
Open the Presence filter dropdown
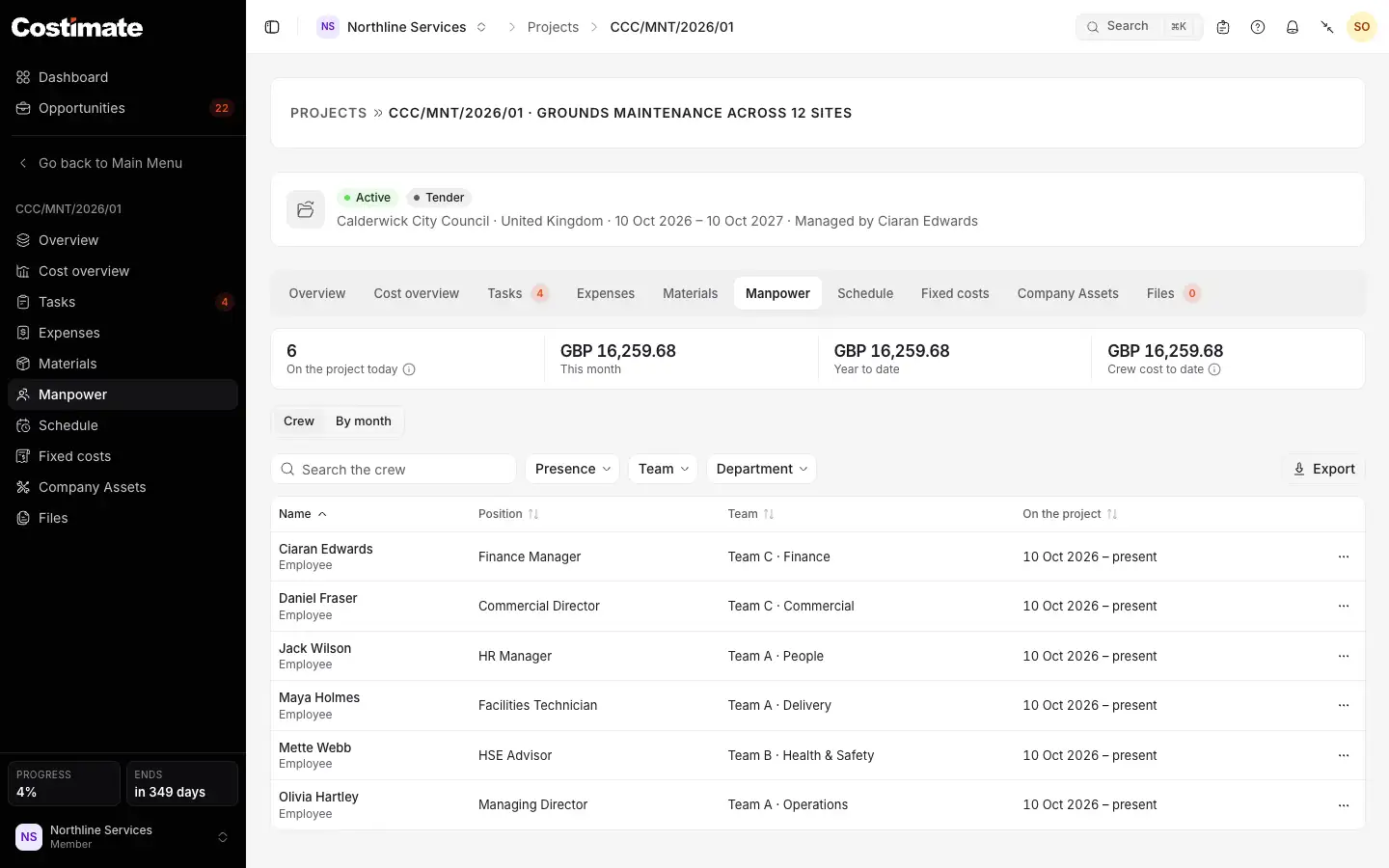573,469
